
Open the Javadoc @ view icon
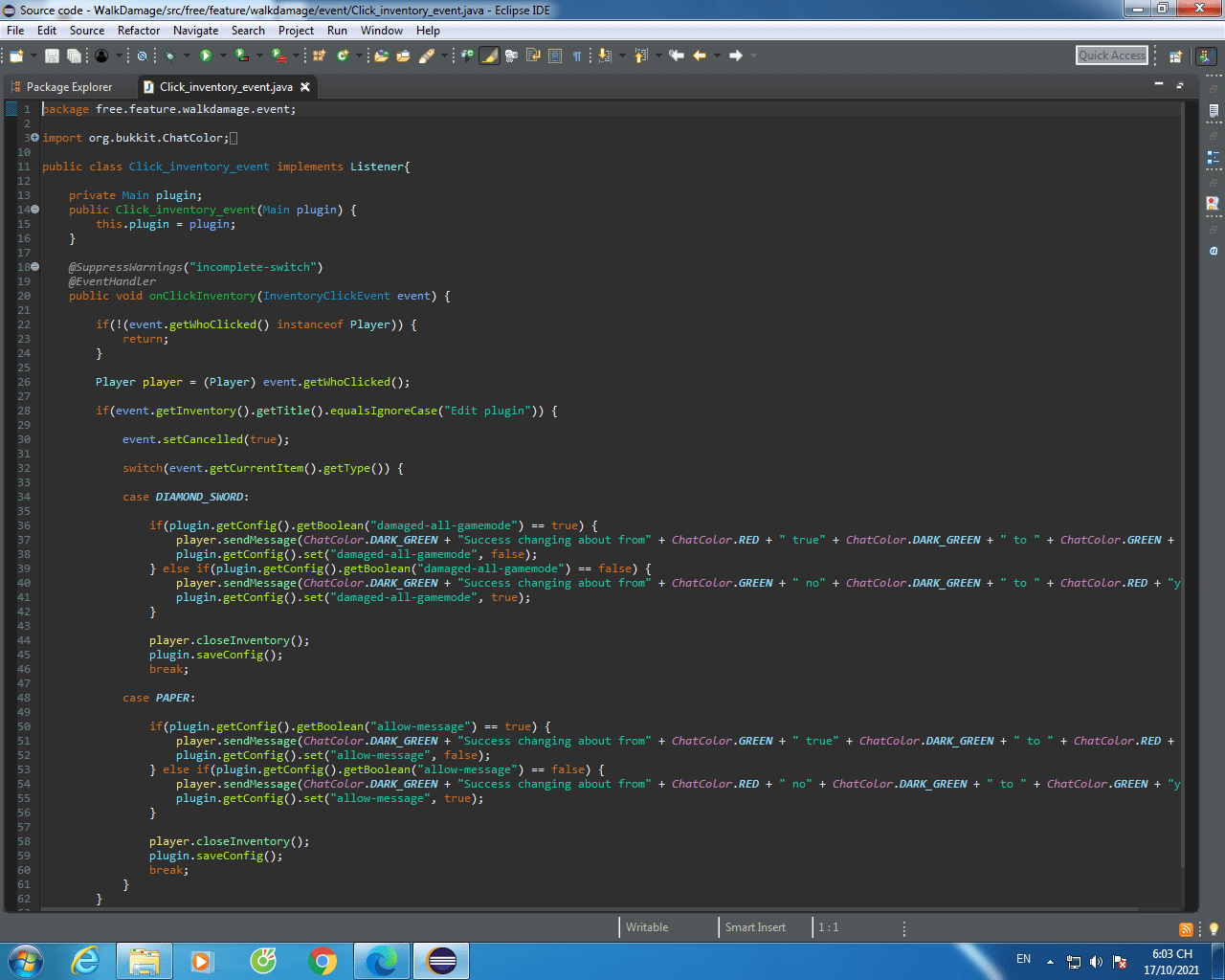tap(1213, 251)
